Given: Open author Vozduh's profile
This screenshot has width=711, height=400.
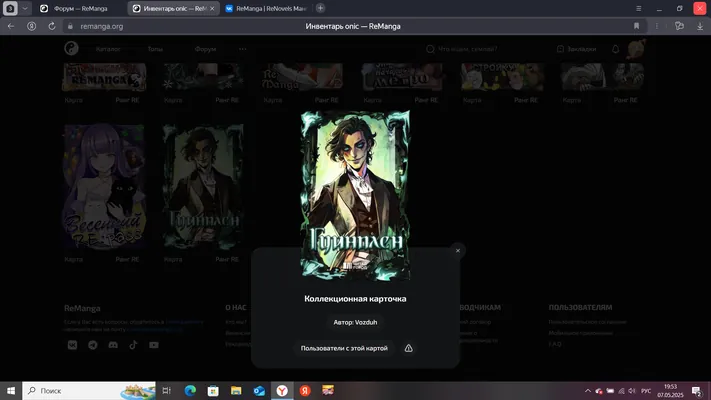Looking at the screenshot, I should click(355, 322).
